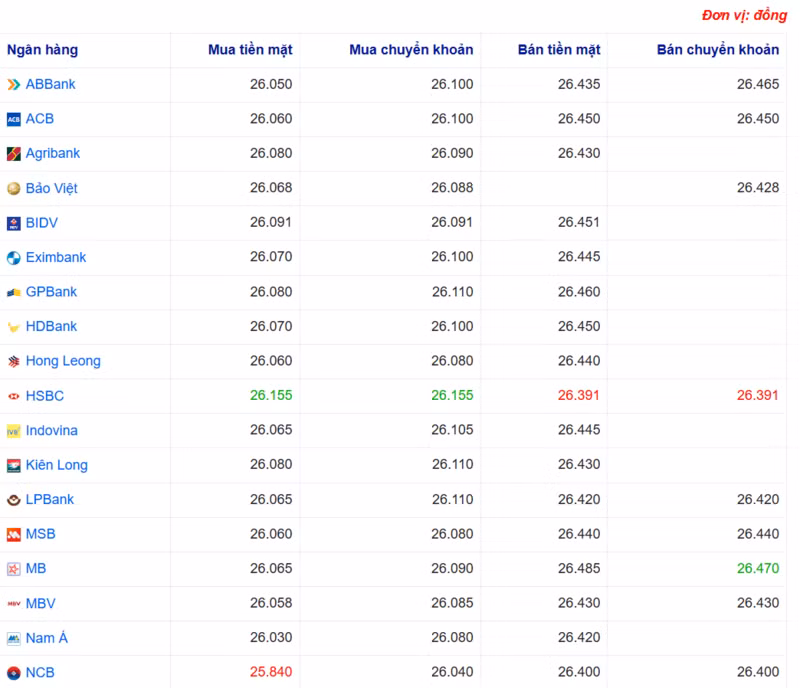Click the NCB logo icon
Image resolution: width=800 pixels, height=688 pixels.
click(x=14, y=672)
